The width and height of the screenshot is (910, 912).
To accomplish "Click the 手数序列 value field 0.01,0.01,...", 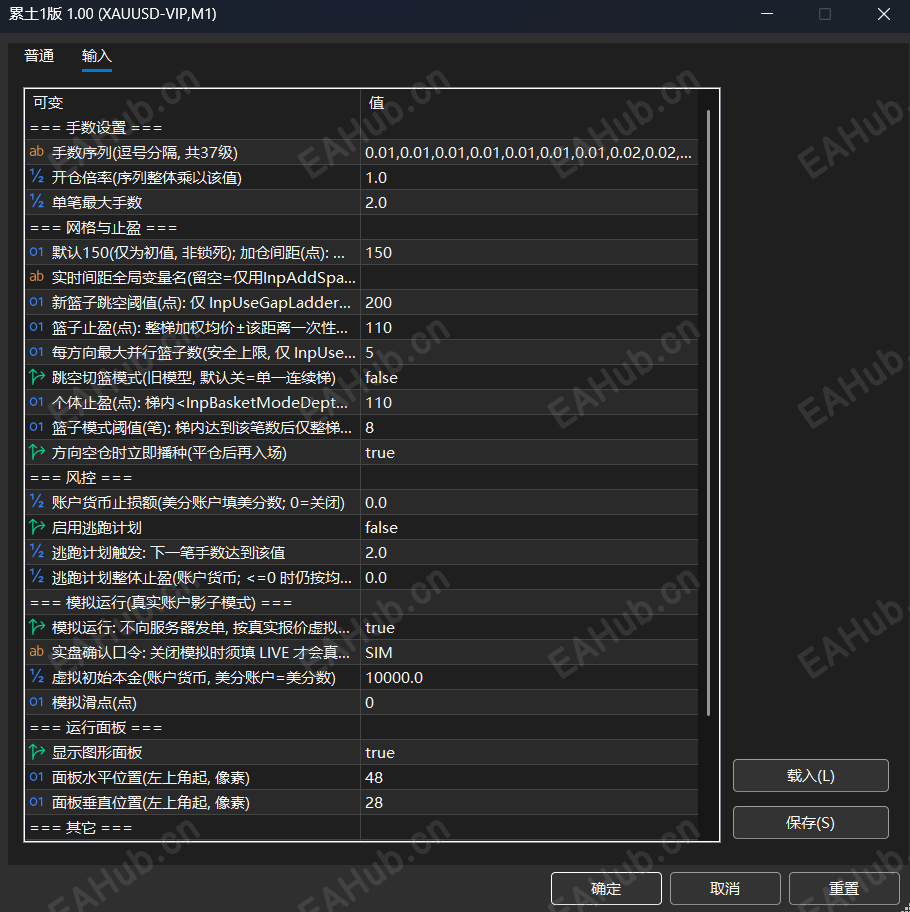I will [x=529, y=152].
